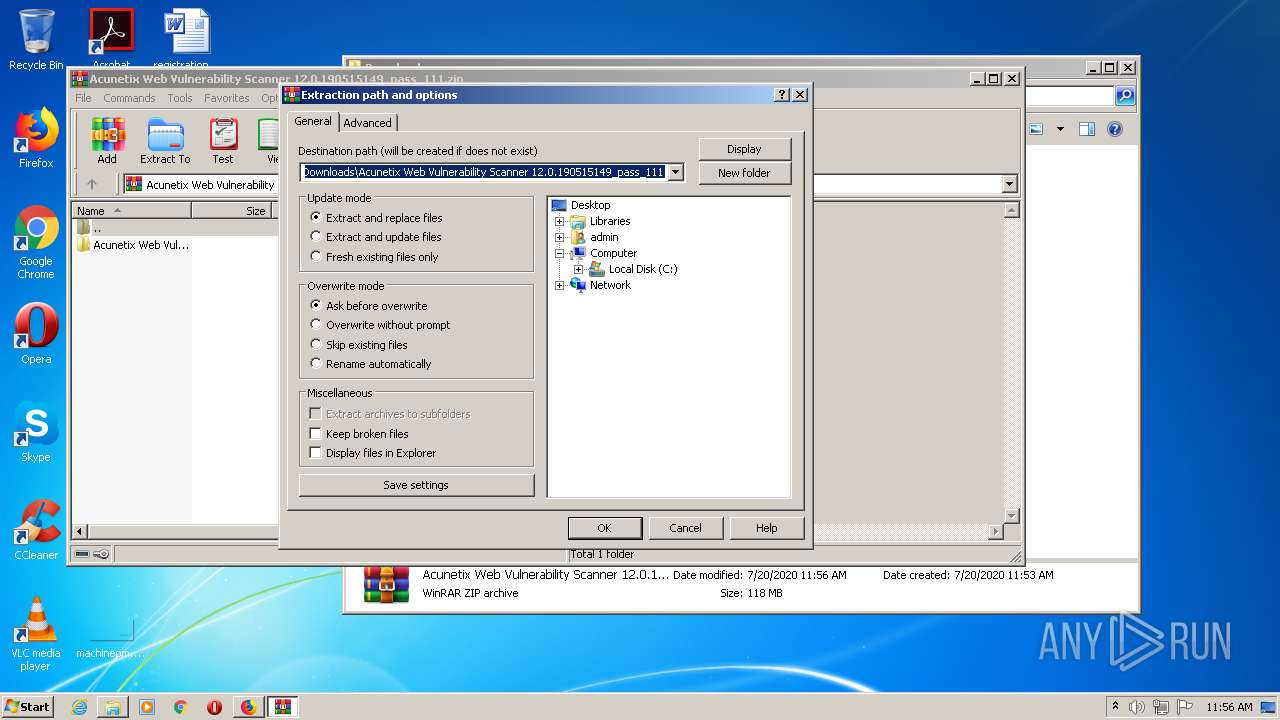1280x720 pixels.
Task: Click the Explorer search magnifier button
Action: coord(1125,96)
